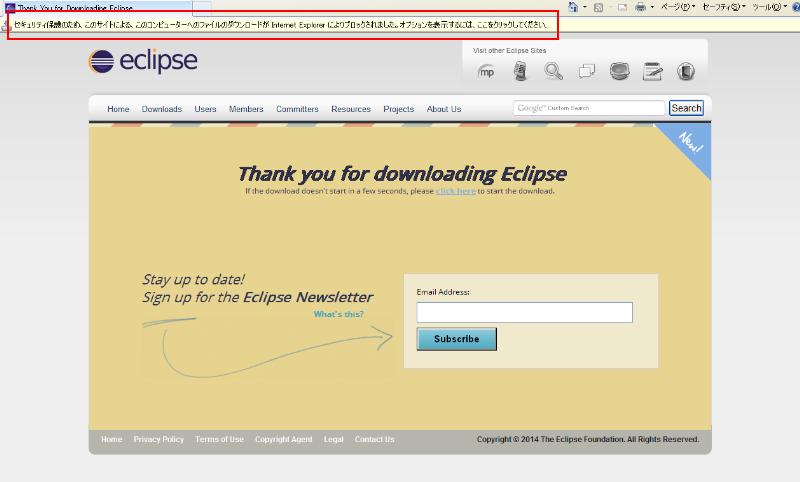
Task: Click the New! corner ribbon
Action: click(689, 144)
